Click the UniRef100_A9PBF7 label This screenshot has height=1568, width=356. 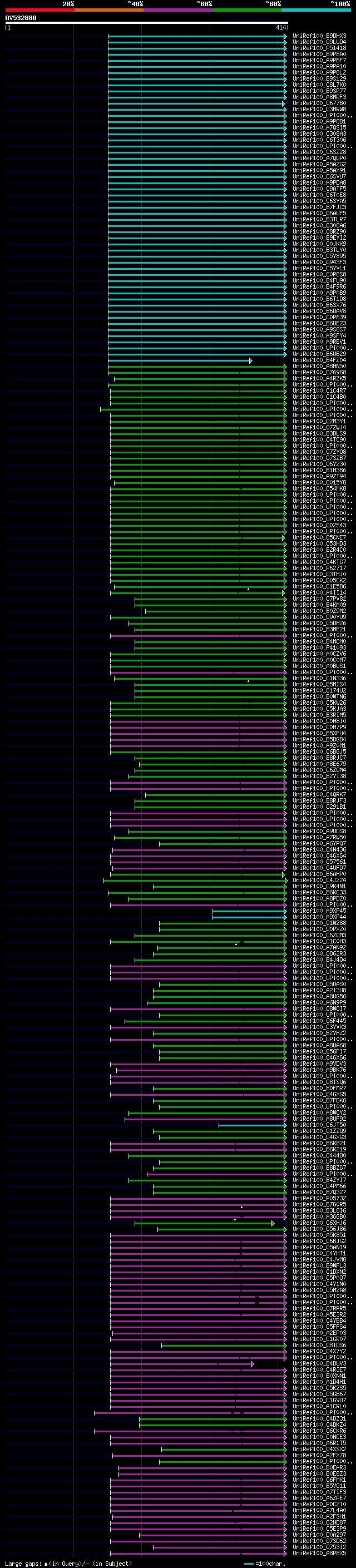point(319,60)
